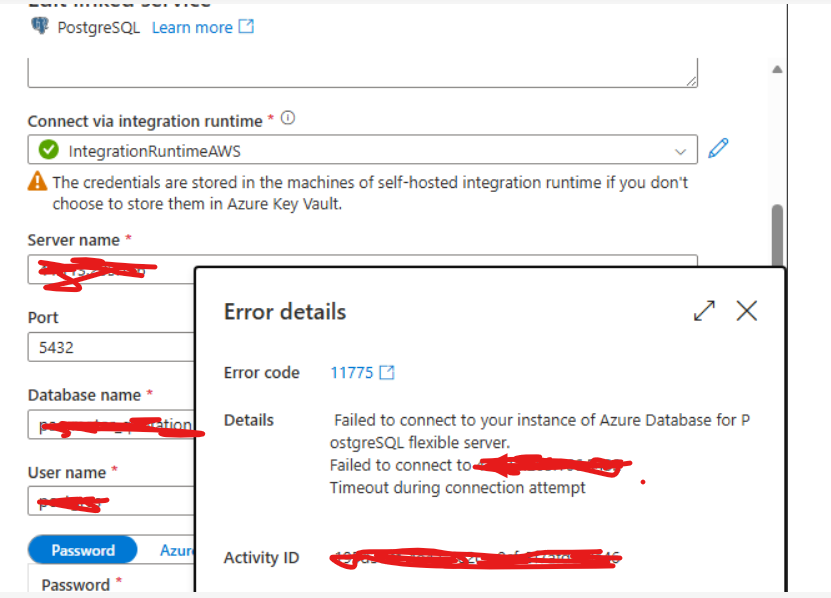Click the green check status icon

(49, 150)
